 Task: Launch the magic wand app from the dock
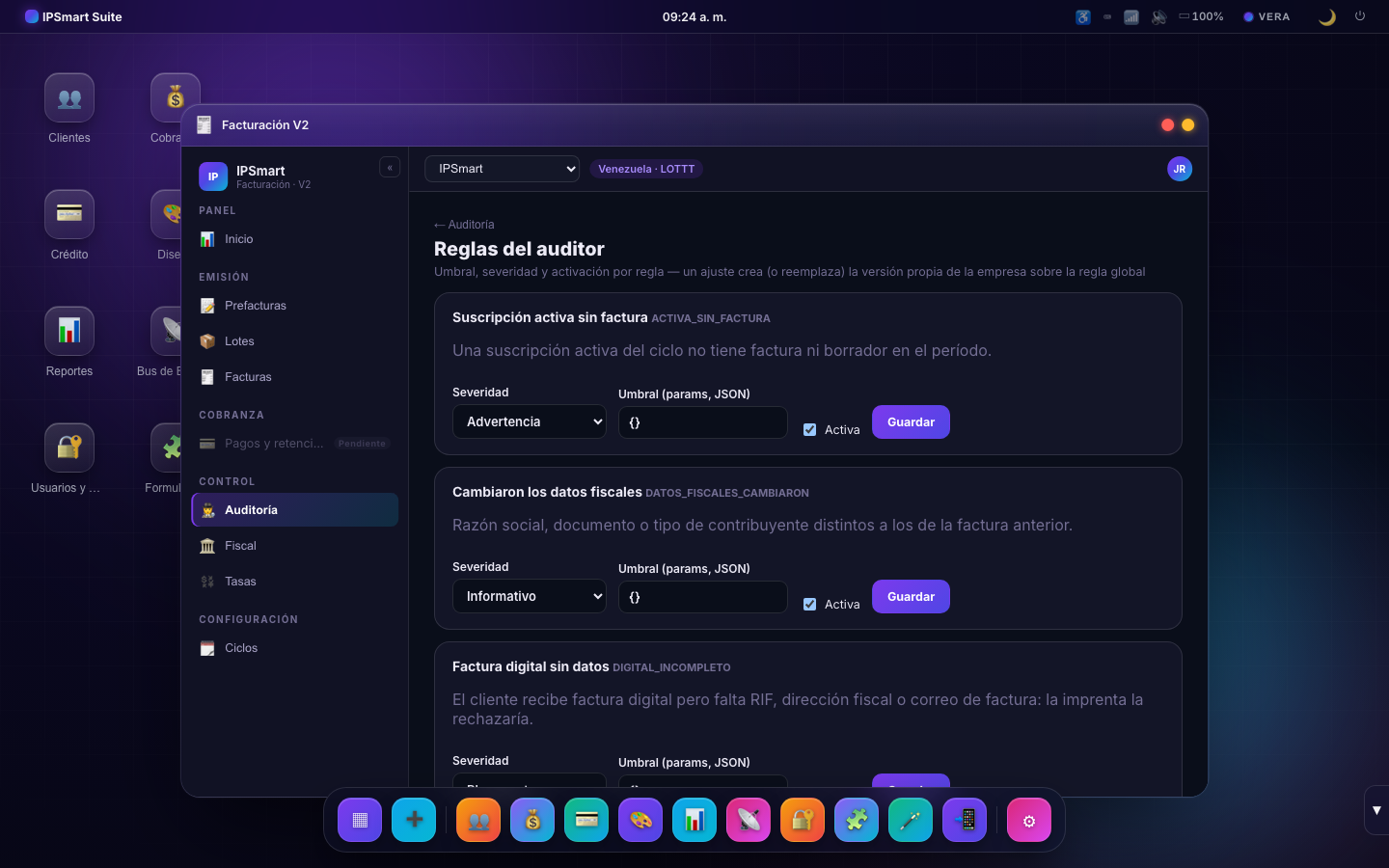point(911,820)
